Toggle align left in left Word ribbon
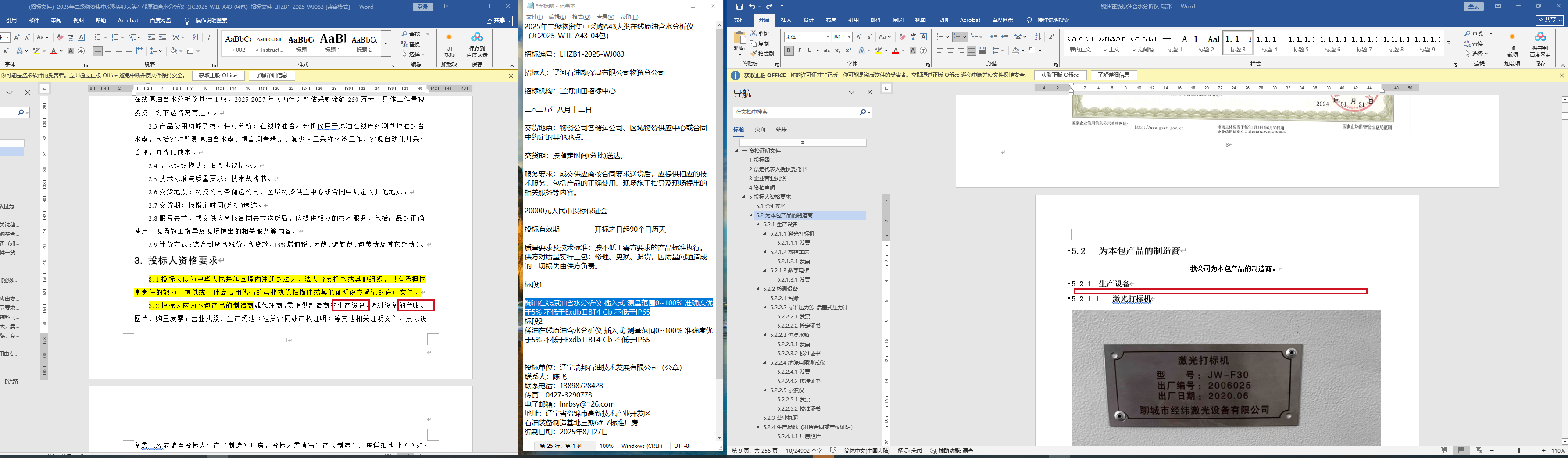1568x458 pixels. [x=98, y=51]
